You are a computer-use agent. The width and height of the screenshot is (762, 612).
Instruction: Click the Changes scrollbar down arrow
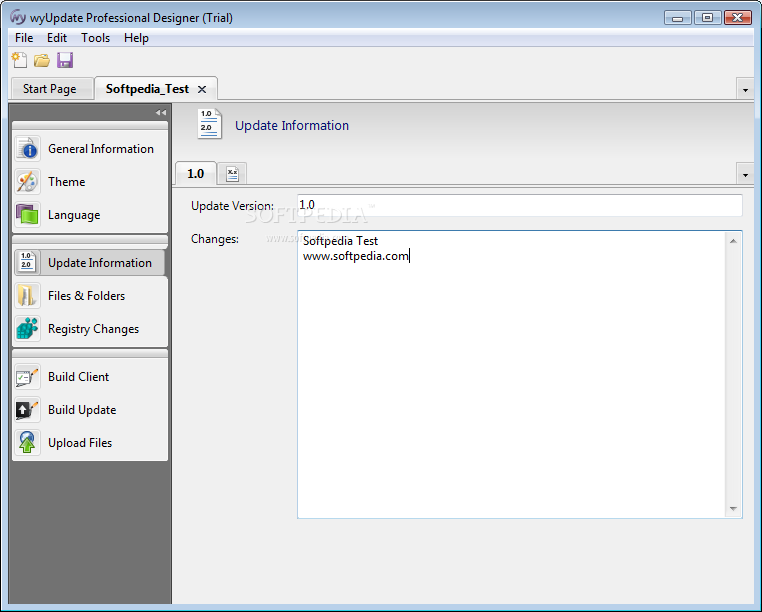click(x=733, y=508)
